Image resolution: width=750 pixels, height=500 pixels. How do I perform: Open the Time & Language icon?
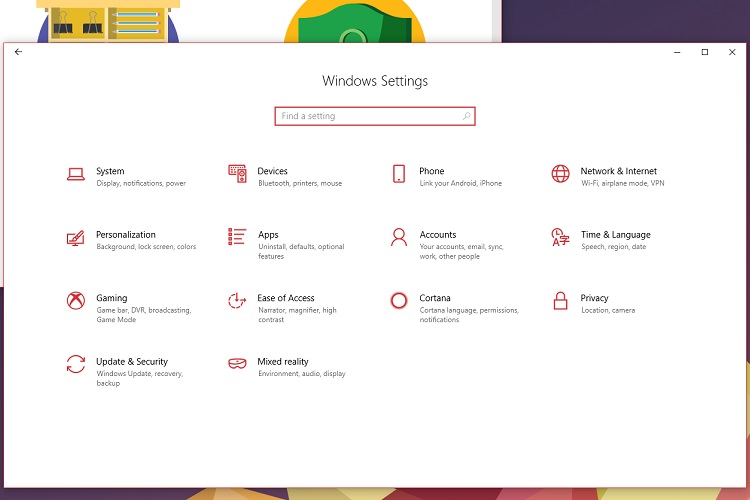coord(561,237)
